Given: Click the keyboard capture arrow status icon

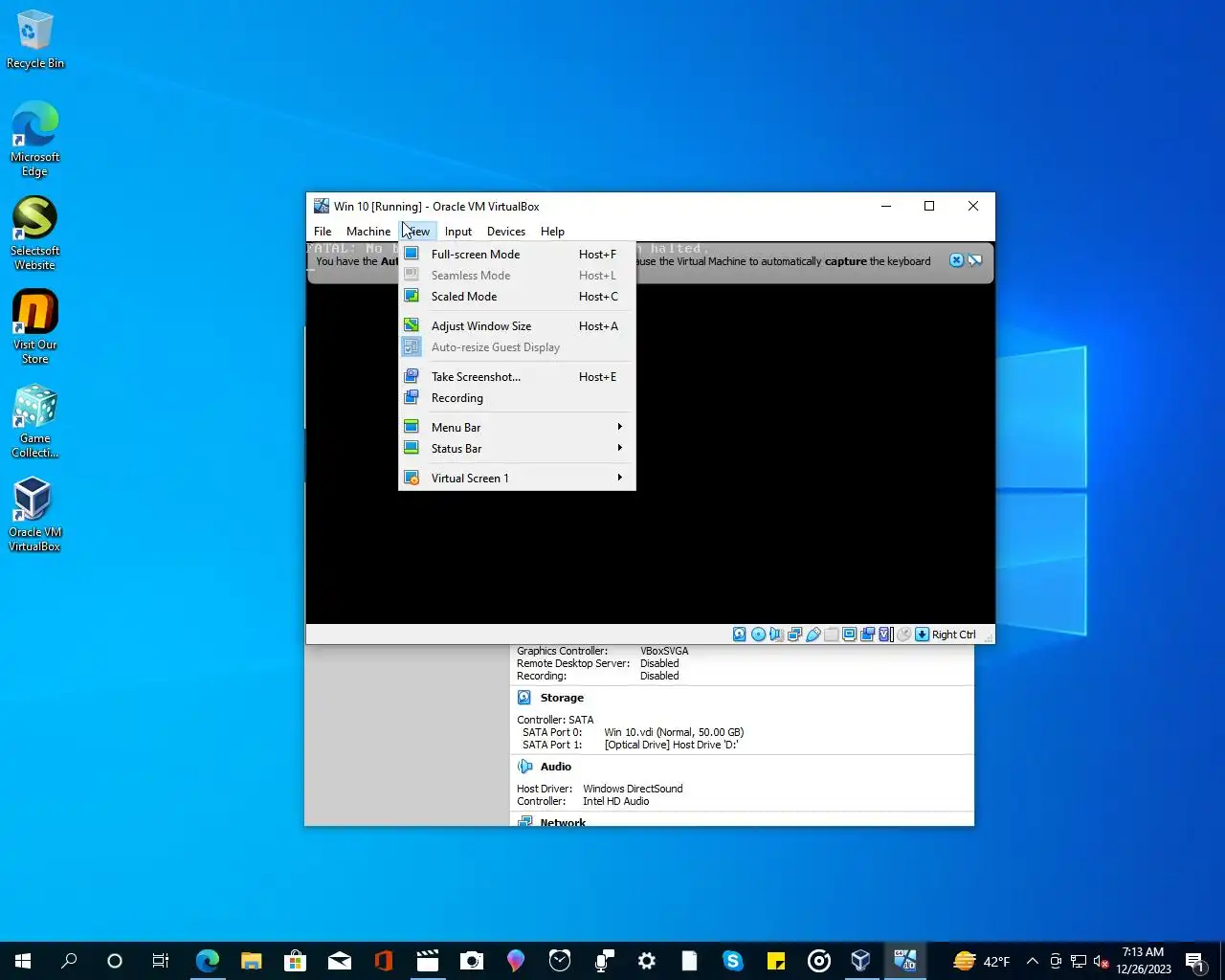Looking at the screenshot, I should click(x=922, y=635).
